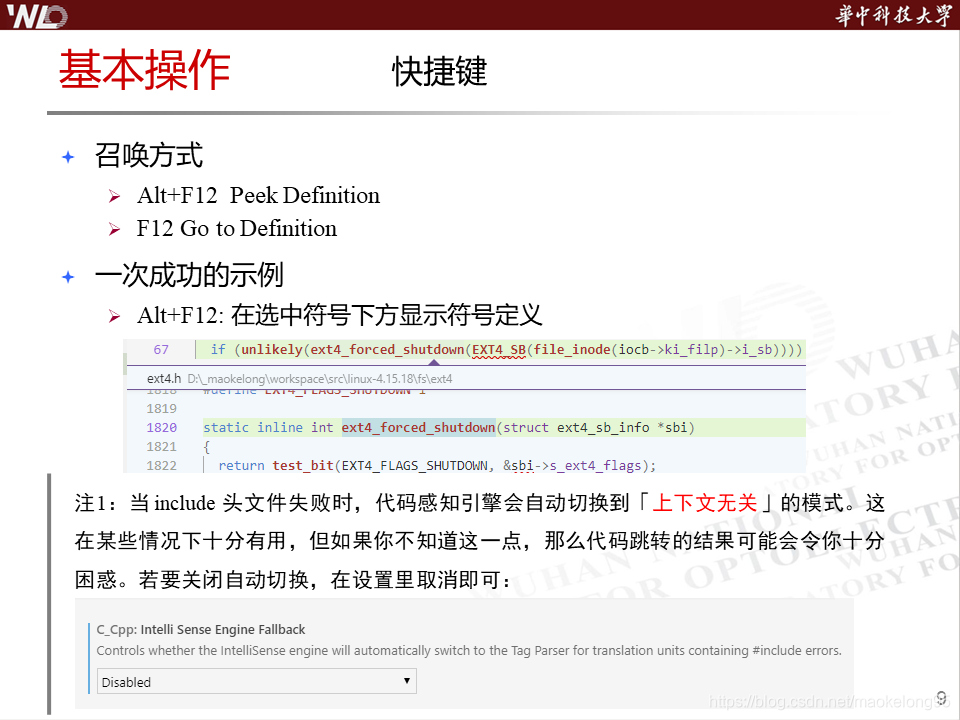Click ext4_forced_shutdown call on line 67
Viewport: 960px width, 720px height.
click(x=388, y=350)
